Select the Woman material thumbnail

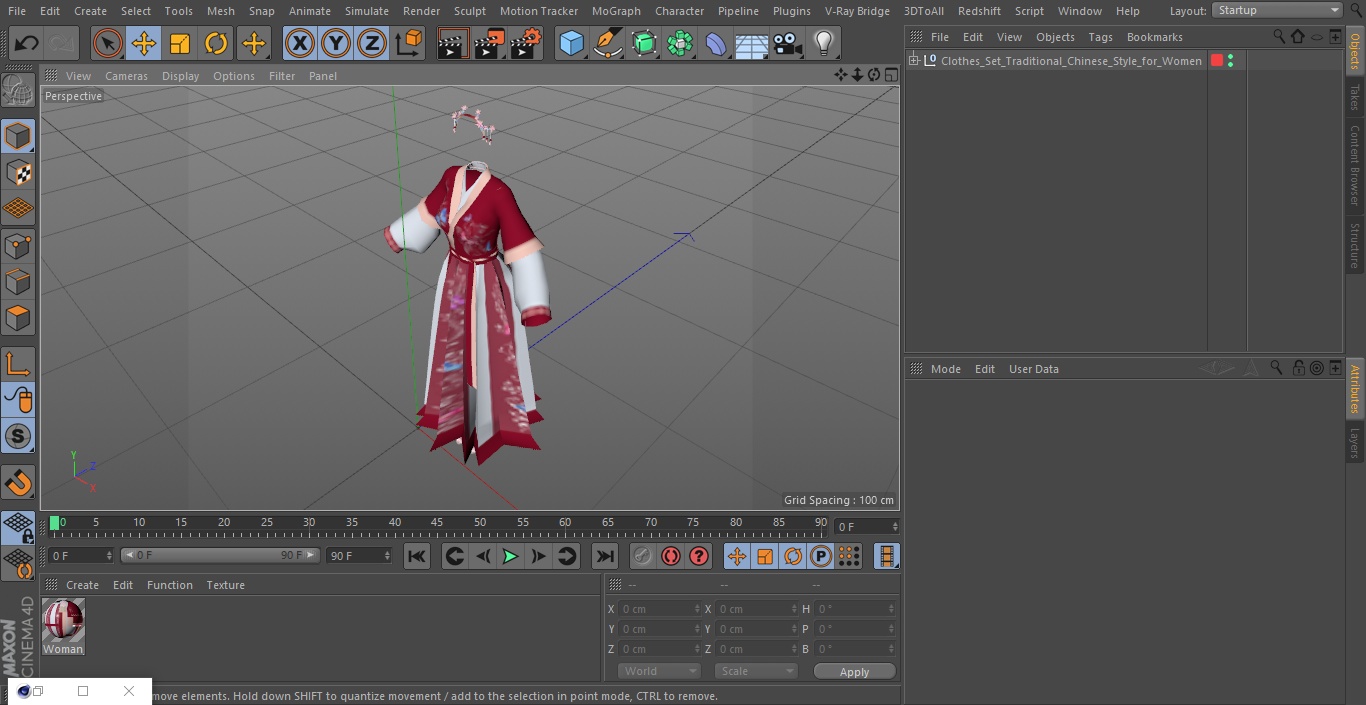63,621
